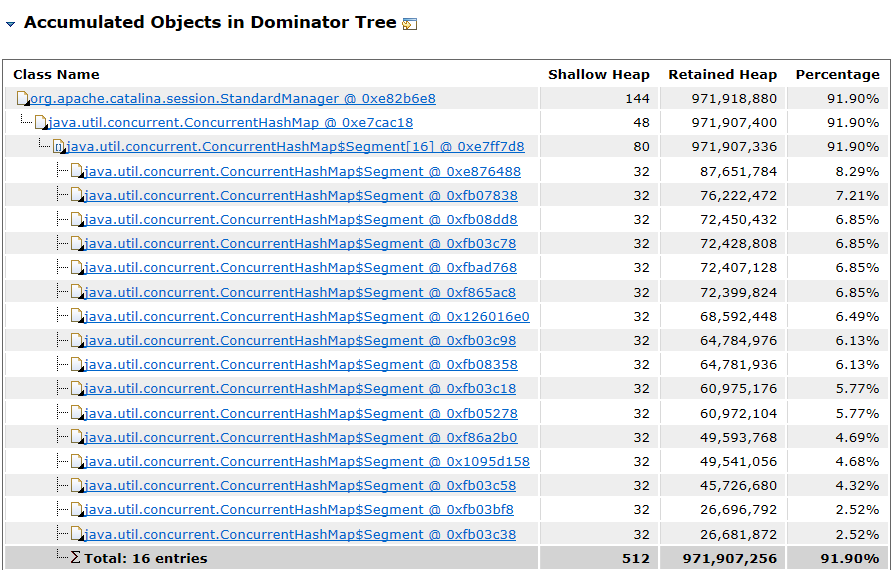Click the Percentage column header
The height and width of the screenshot is (570, 892).
point(837,75)
